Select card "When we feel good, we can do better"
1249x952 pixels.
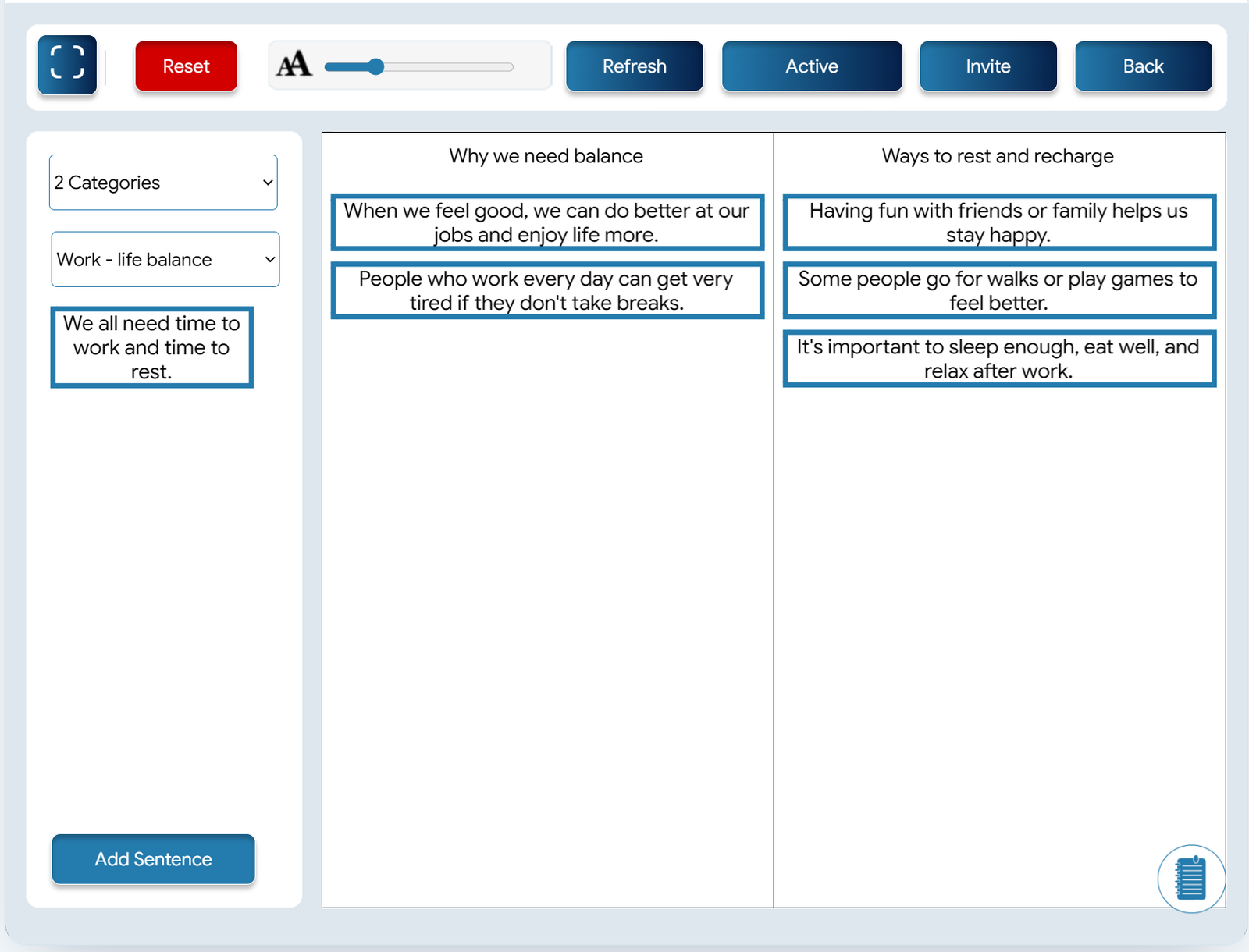point(547,222)
